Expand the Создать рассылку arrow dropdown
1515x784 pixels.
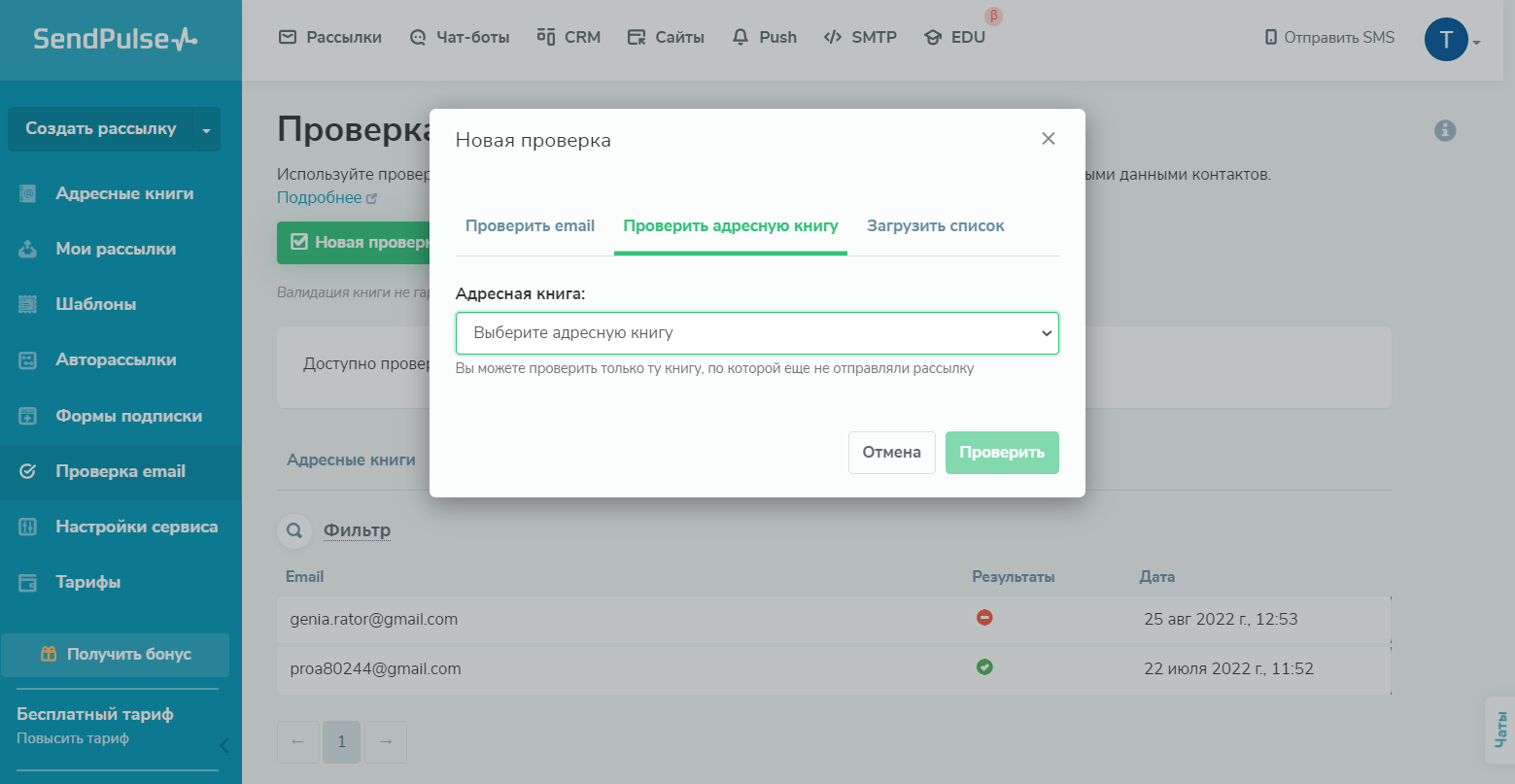pyautogui.click(x=206, y=129)
